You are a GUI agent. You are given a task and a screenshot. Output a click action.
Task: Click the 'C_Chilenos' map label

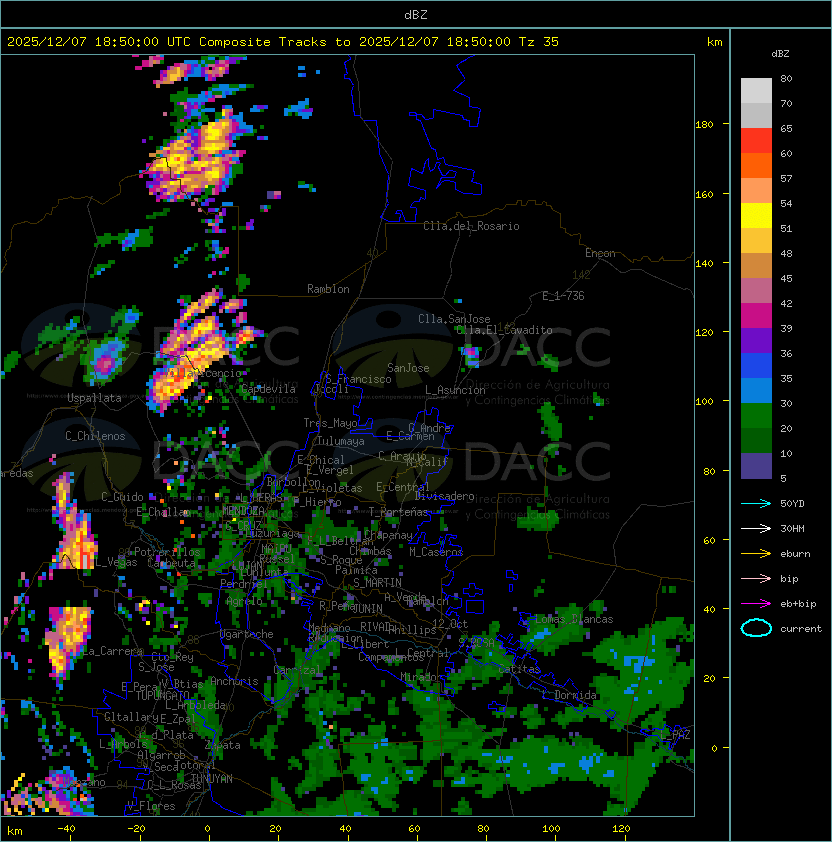pos(95,436)
